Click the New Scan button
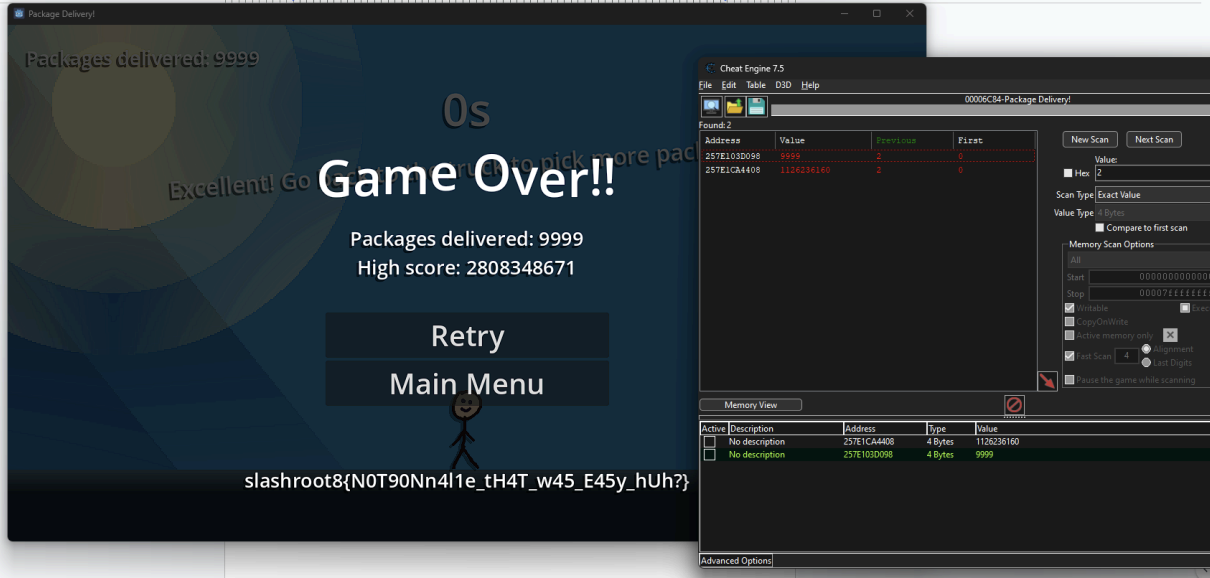This screenshot has height=578, width=1210. coord(1090,140)
